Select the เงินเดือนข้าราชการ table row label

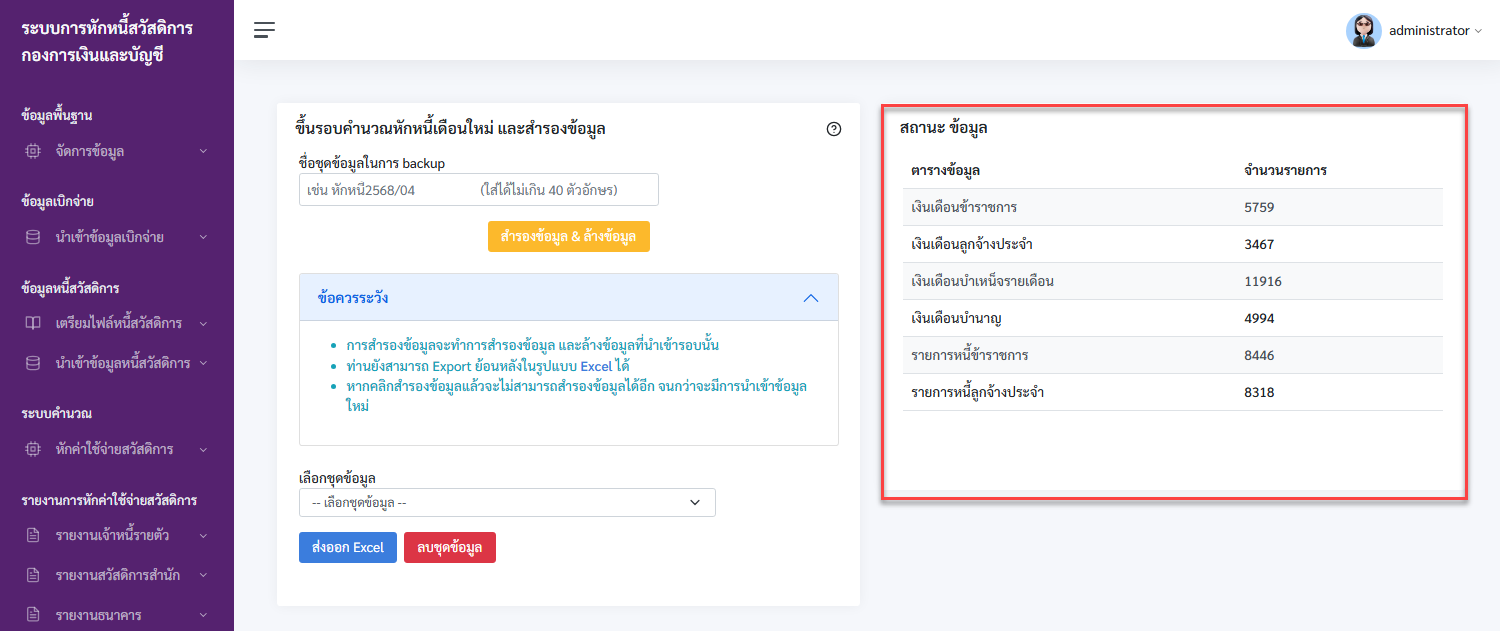tap(964, 208)
